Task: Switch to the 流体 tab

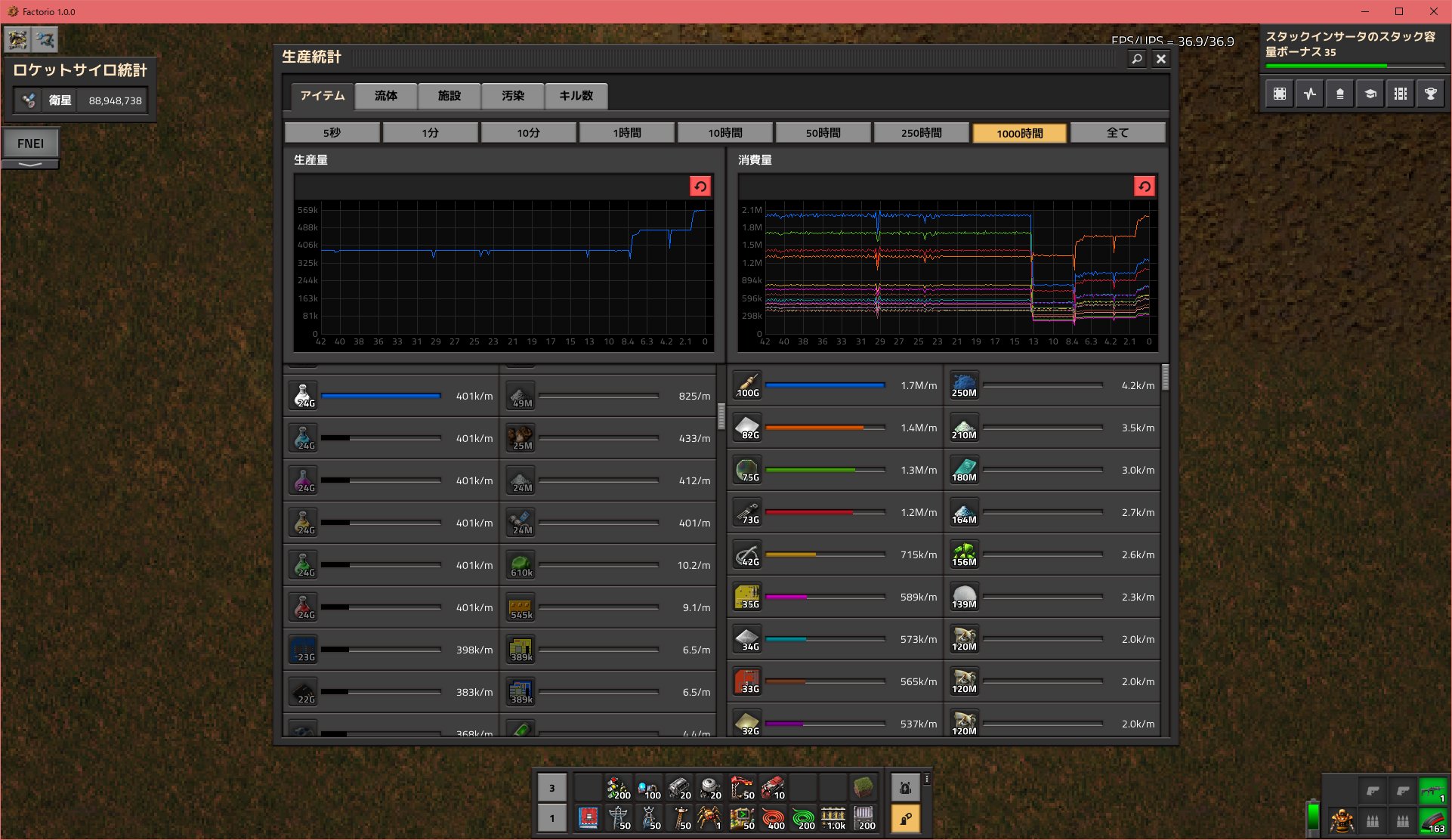Action: pos(385,96)
